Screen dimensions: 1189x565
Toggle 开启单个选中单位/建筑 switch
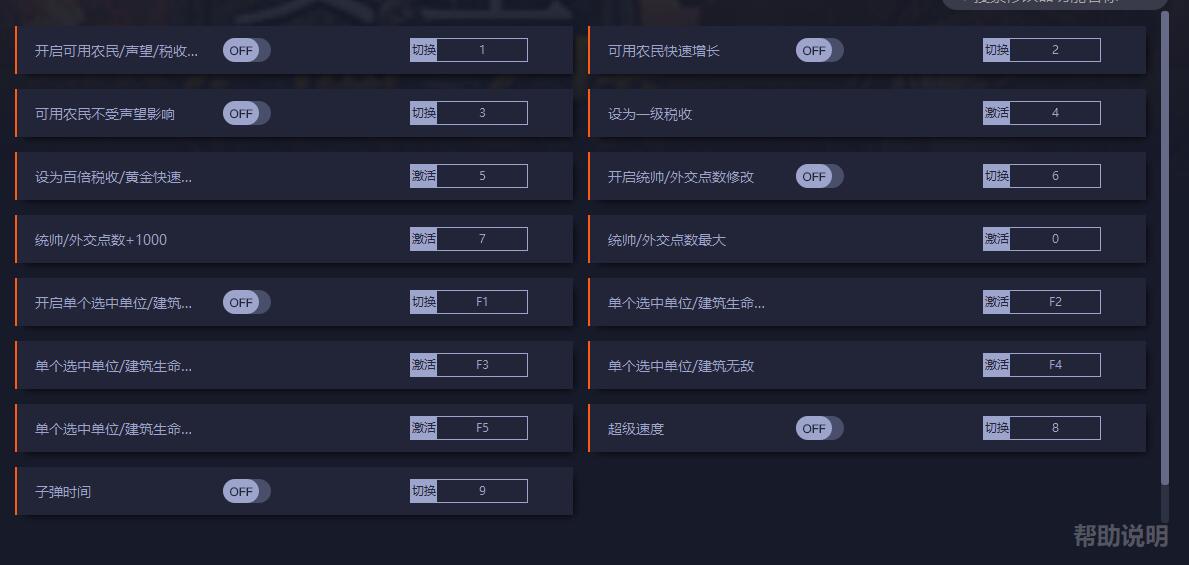pyautogui.click(x=246, y=302)
